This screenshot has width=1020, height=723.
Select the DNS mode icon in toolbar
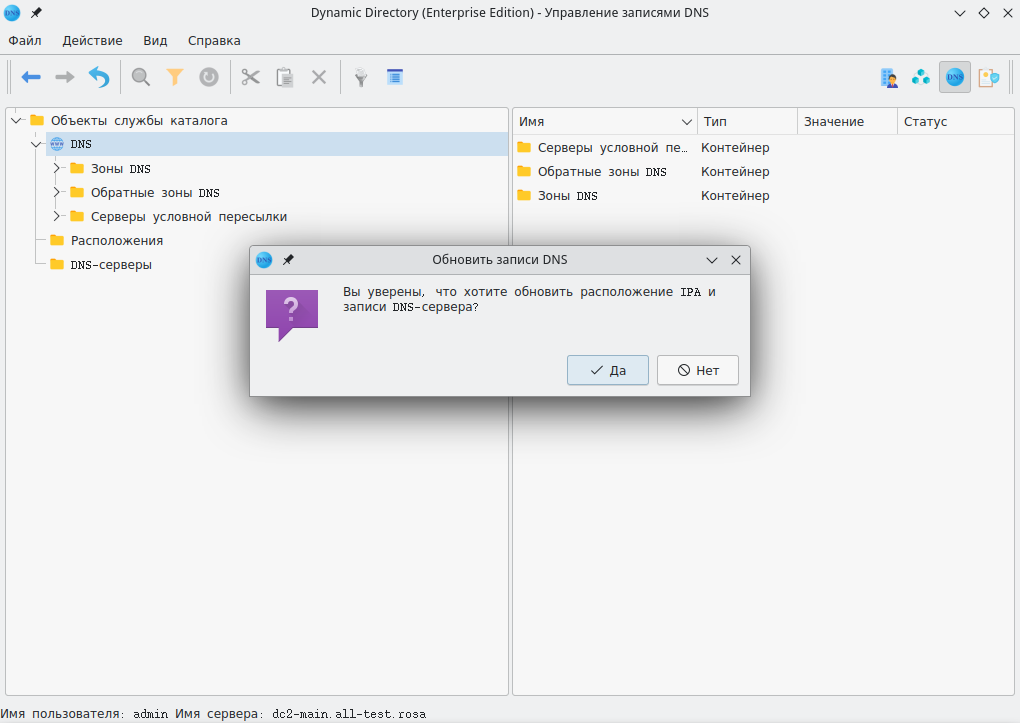955,77
